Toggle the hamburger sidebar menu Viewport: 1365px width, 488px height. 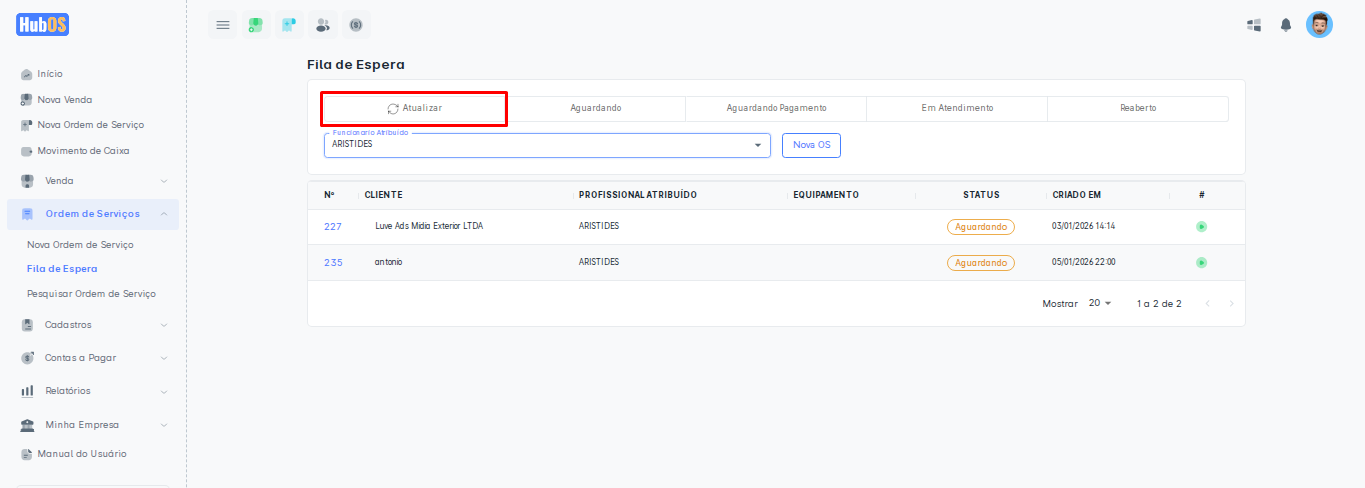[222, 25]
